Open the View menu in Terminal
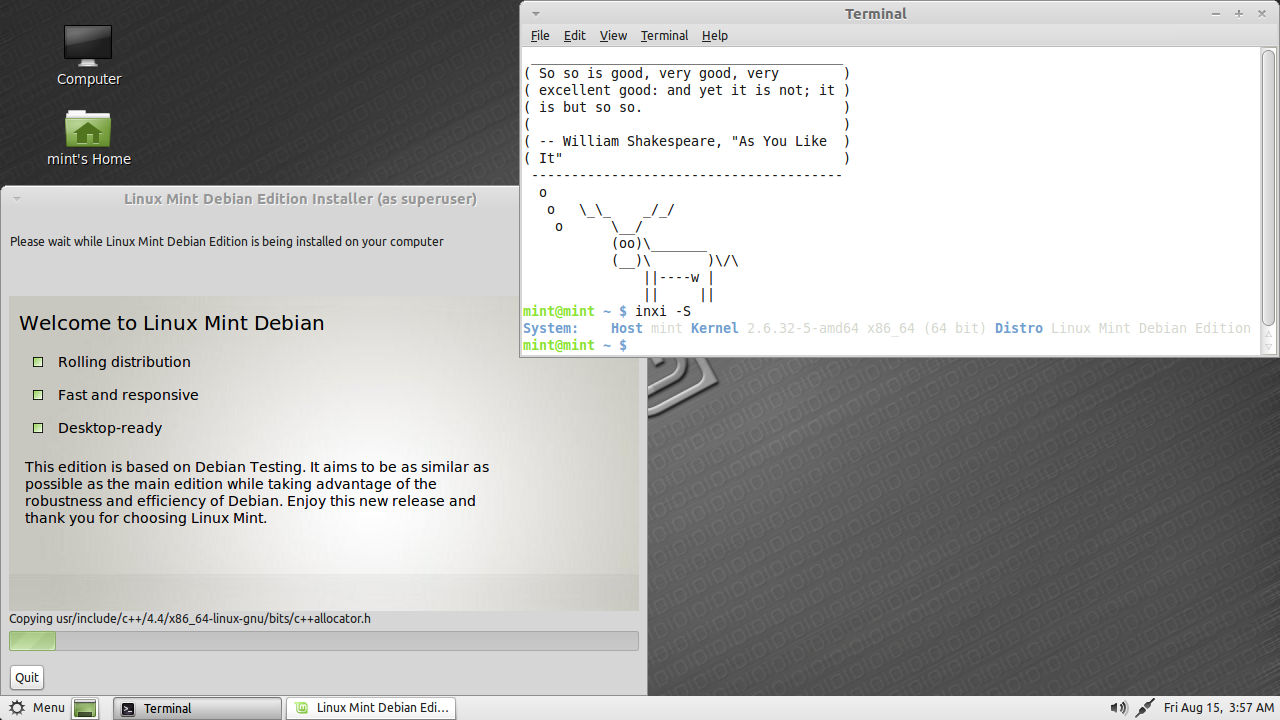Image resolution: width=1280 pixels, height=720 pixels. 613,35
